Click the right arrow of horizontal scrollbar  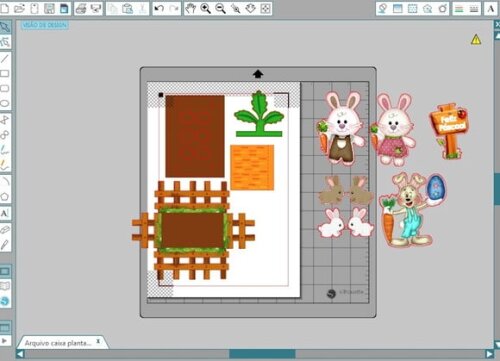point(489,354)
